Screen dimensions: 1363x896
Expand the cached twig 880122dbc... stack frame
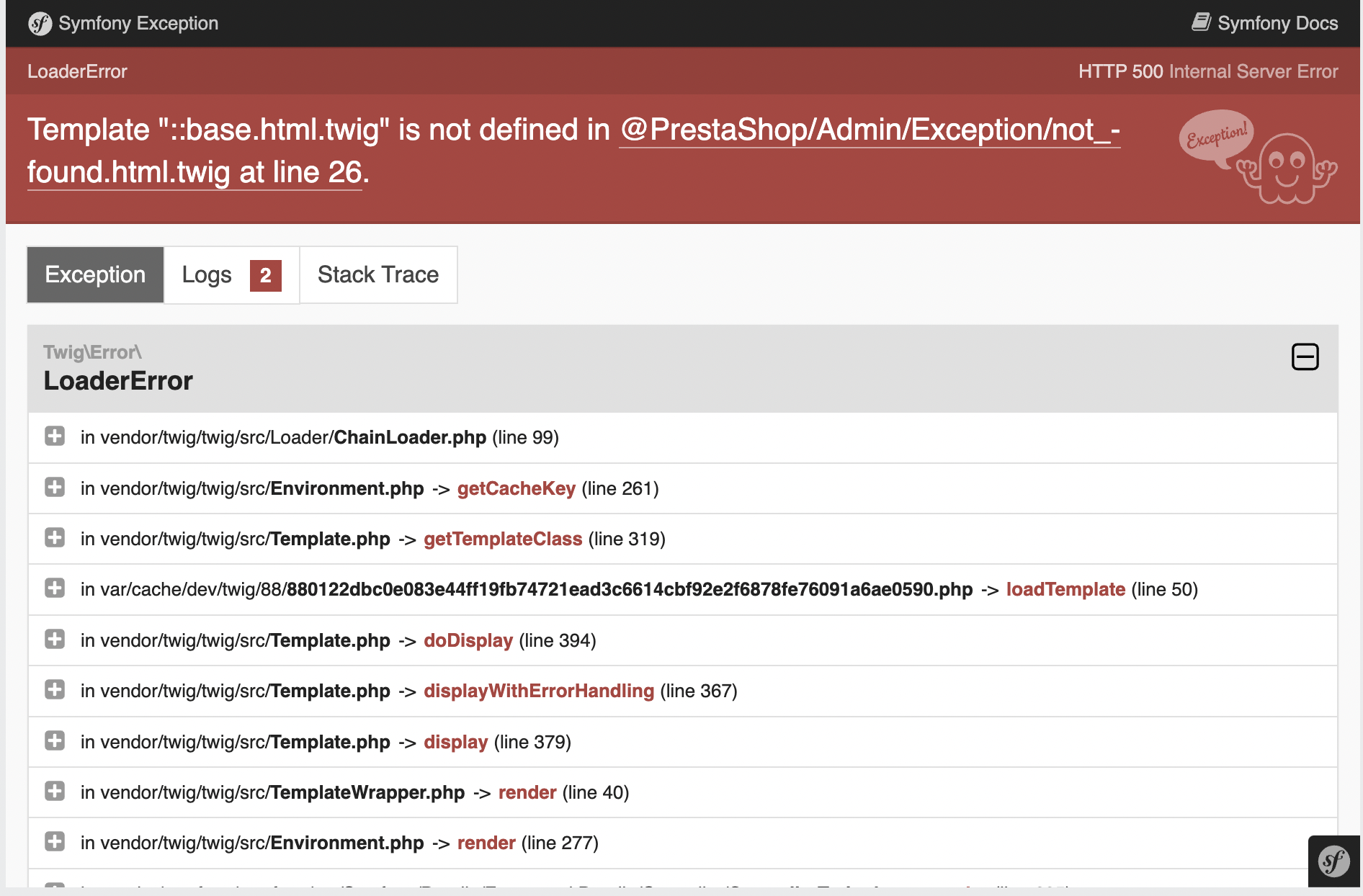click(x=54, y=588)
